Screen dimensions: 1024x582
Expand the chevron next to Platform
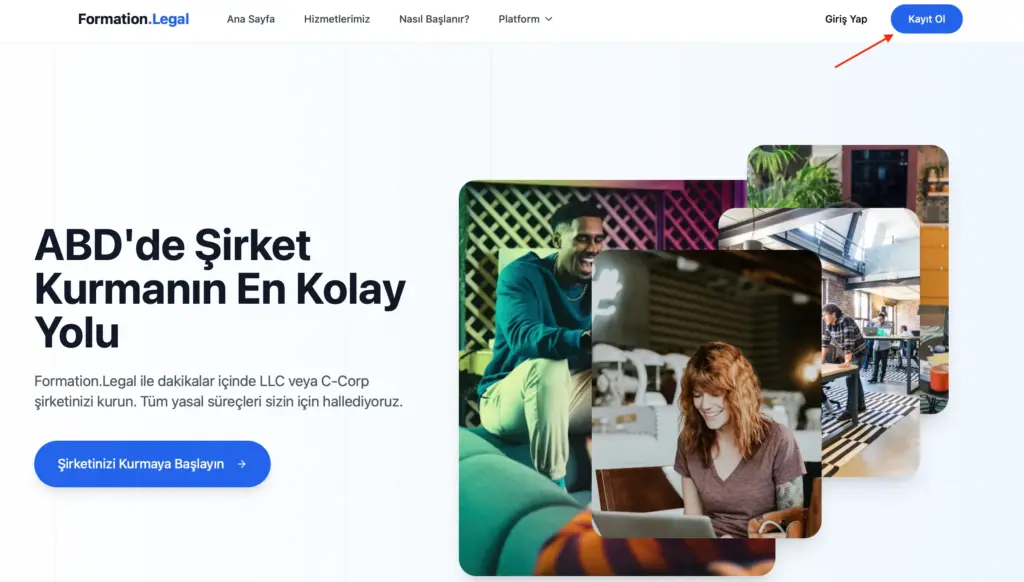click(549, 19)
